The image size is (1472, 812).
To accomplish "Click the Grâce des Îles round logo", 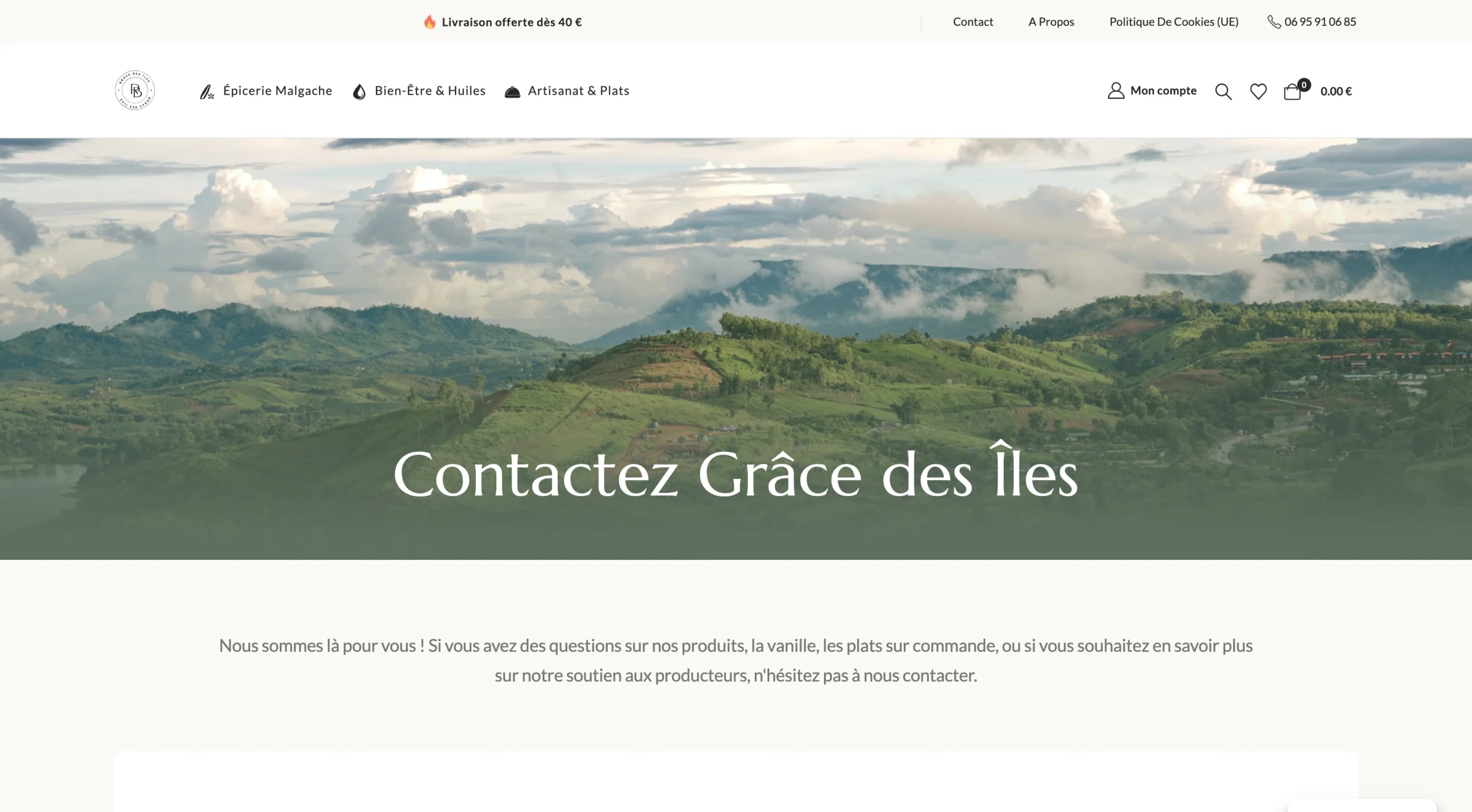I will (135, 90).
